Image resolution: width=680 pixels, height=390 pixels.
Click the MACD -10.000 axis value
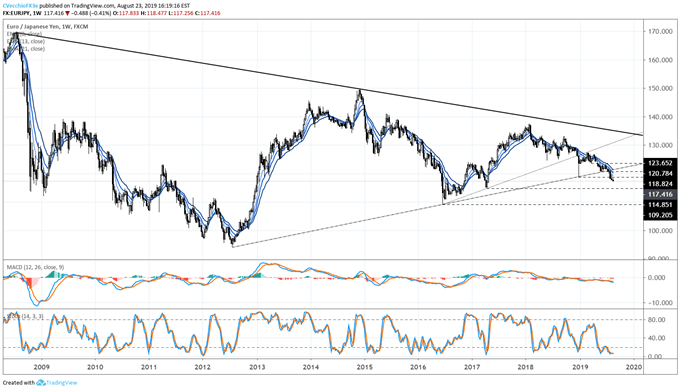pyautogui.click(x=660, y=303)
